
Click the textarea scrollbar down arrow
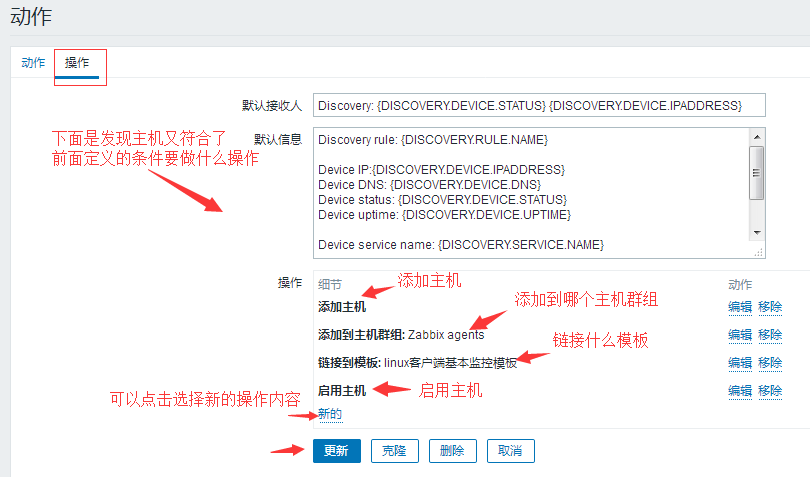click(x=757, y=232)
